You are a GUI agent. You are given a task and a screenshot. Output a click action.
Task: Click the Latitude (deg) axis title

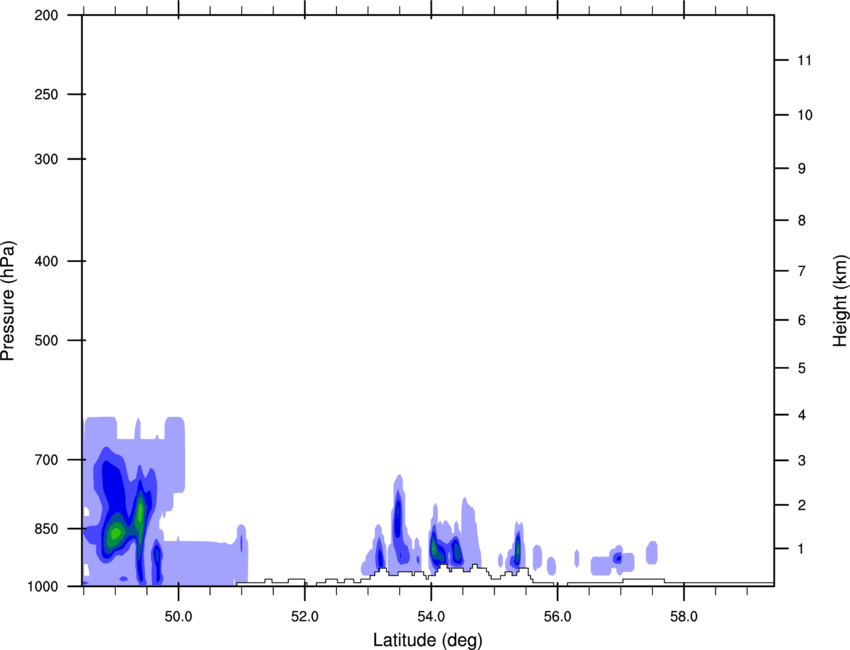(x=427, y=640)
